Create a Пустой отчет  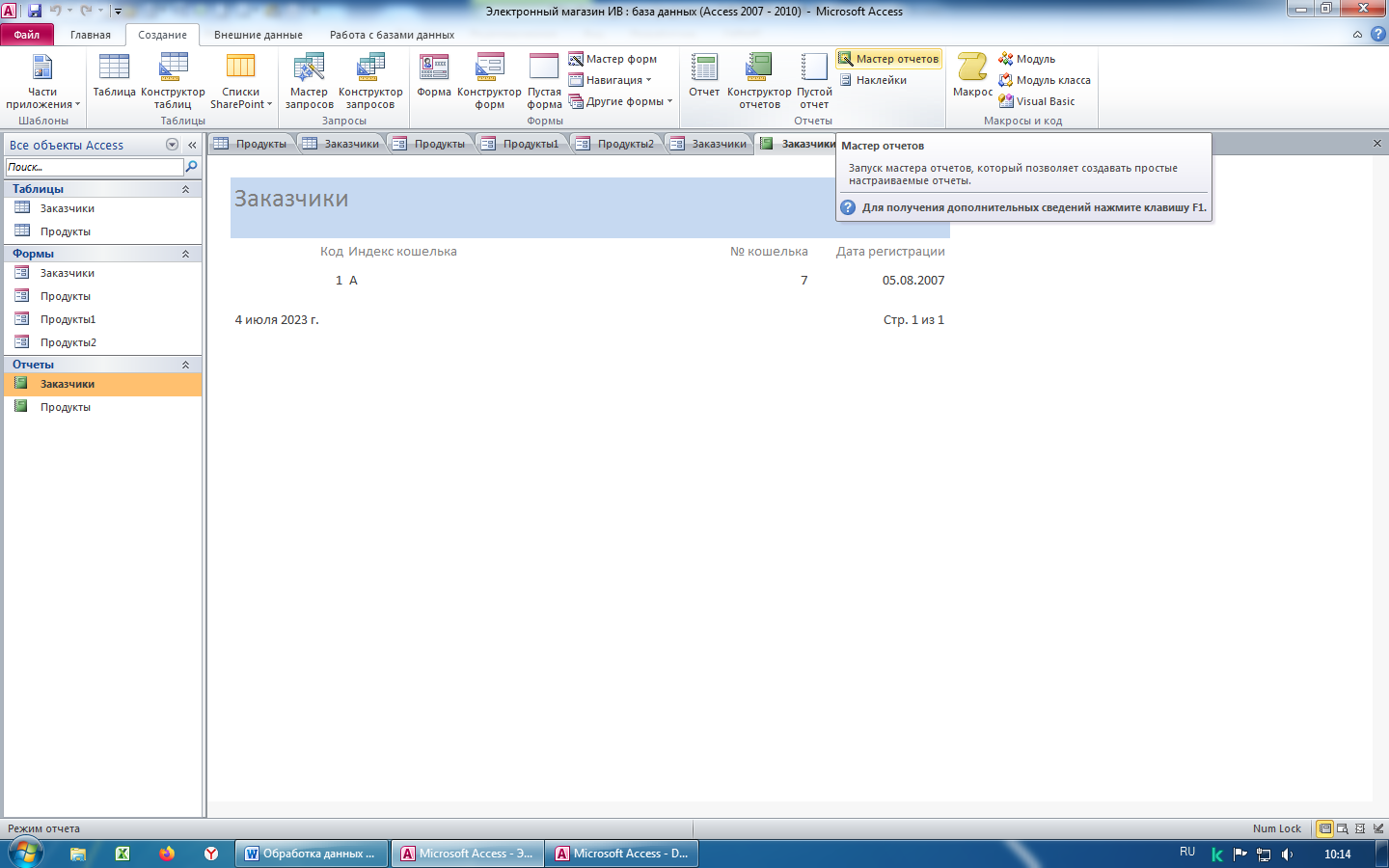click(814, 81)
